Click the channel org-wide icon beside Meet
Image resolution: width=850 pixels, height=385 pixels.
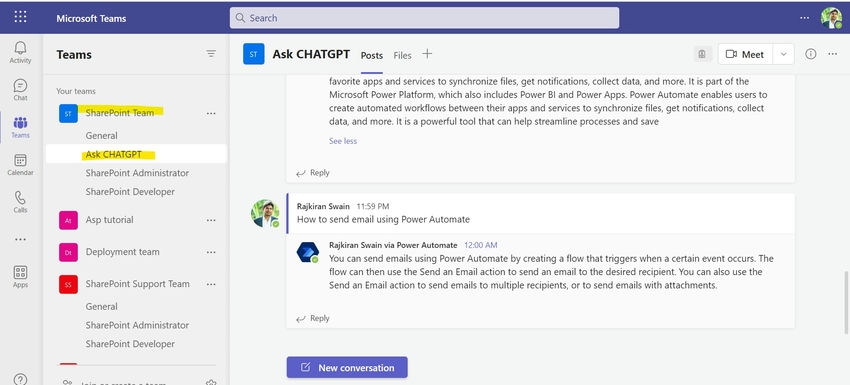coord(703,54)
